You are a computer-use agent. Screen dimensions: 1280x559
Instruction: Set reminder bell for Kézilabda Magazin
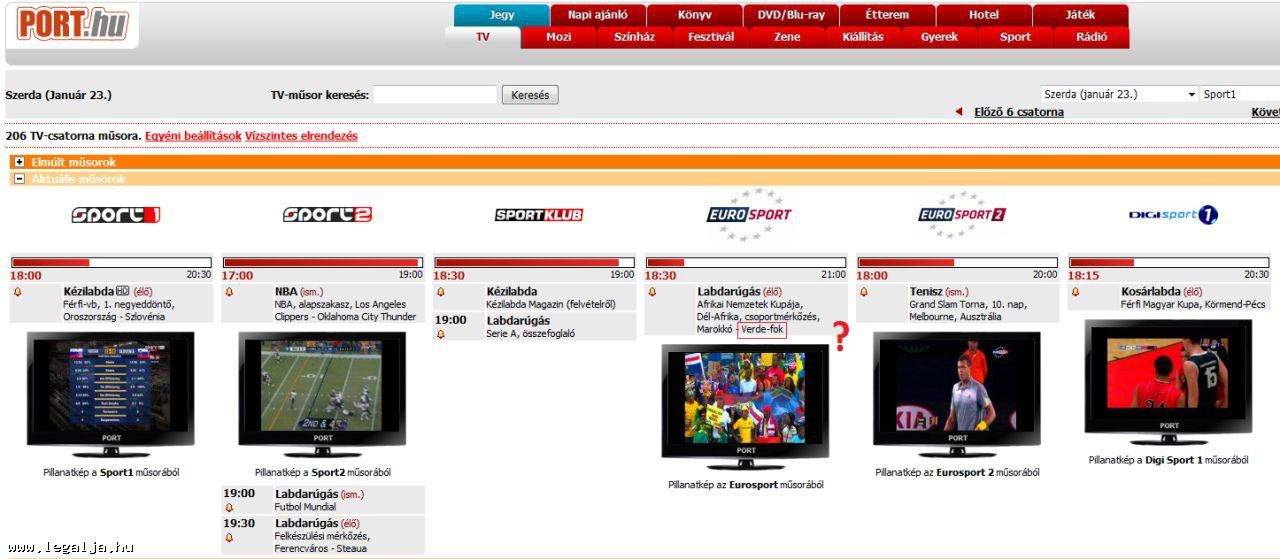[441, 292]
